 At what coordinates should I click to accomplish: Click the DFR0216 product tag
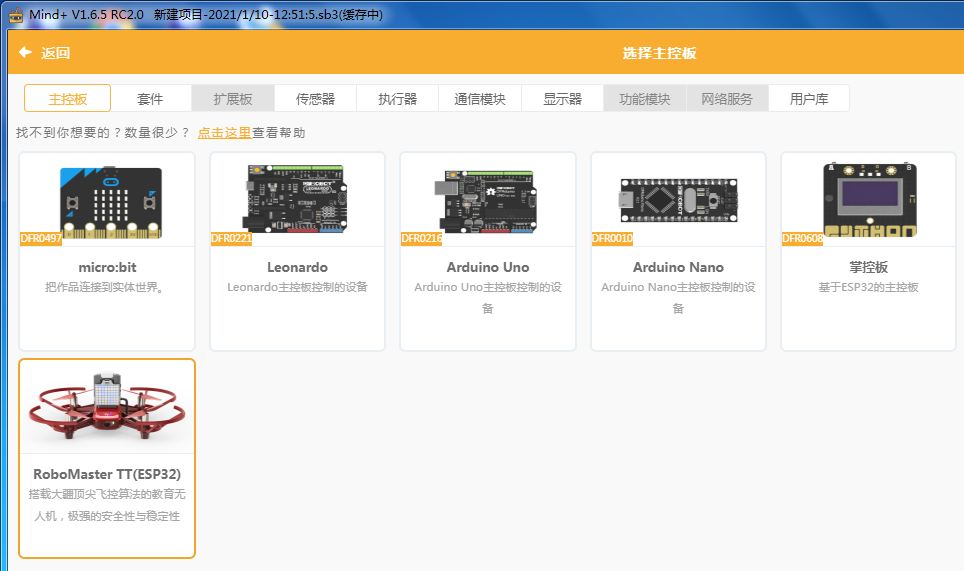pos(421,238)
